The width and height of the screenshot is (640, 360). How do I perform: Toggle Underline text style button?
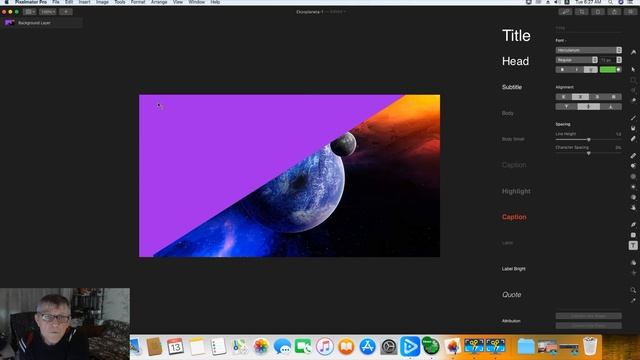coord(591,70)
